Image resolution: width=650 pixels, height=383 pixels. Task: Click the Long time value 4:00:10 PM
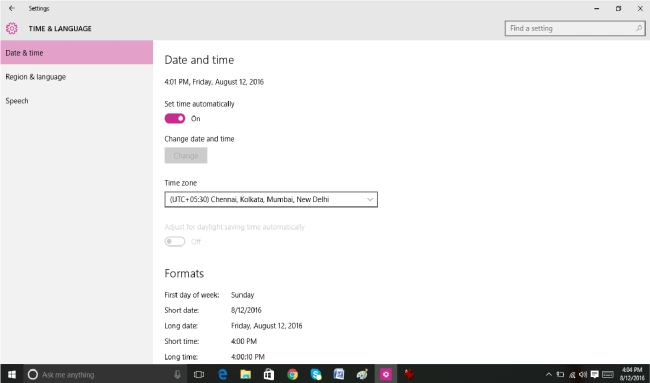(247, 357)
